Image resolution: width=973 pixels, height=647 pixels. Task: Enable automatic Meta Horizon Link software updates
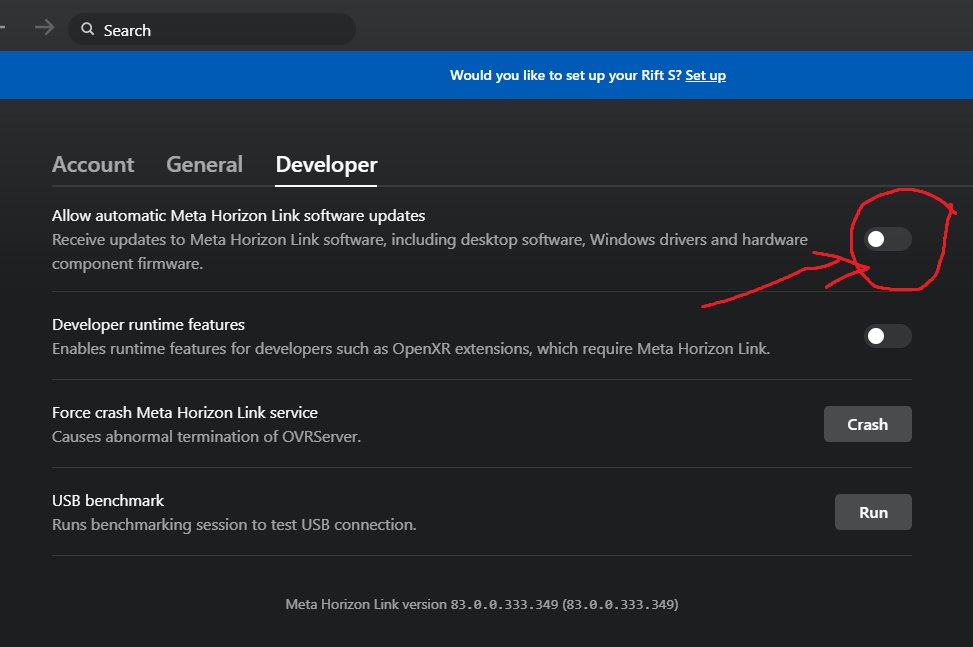pos(886,239)
